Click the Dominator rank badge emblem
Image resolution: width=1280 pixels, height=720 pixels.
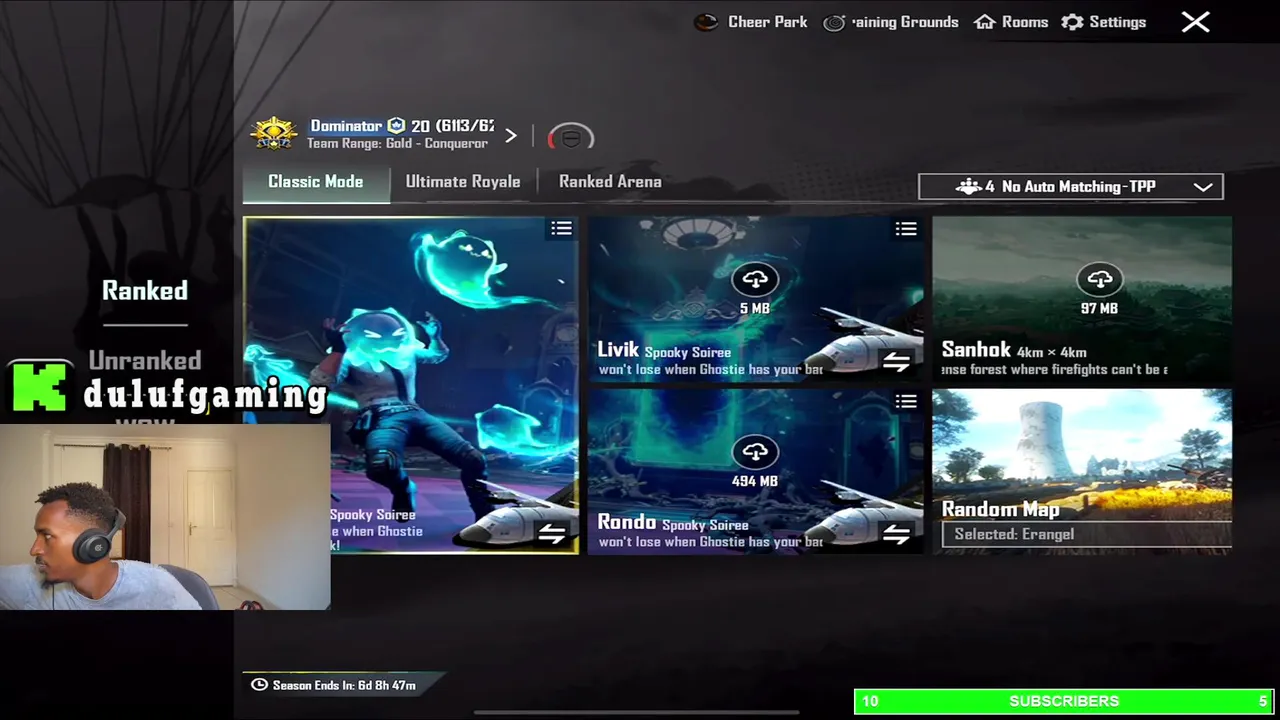(x=274, y=134)
